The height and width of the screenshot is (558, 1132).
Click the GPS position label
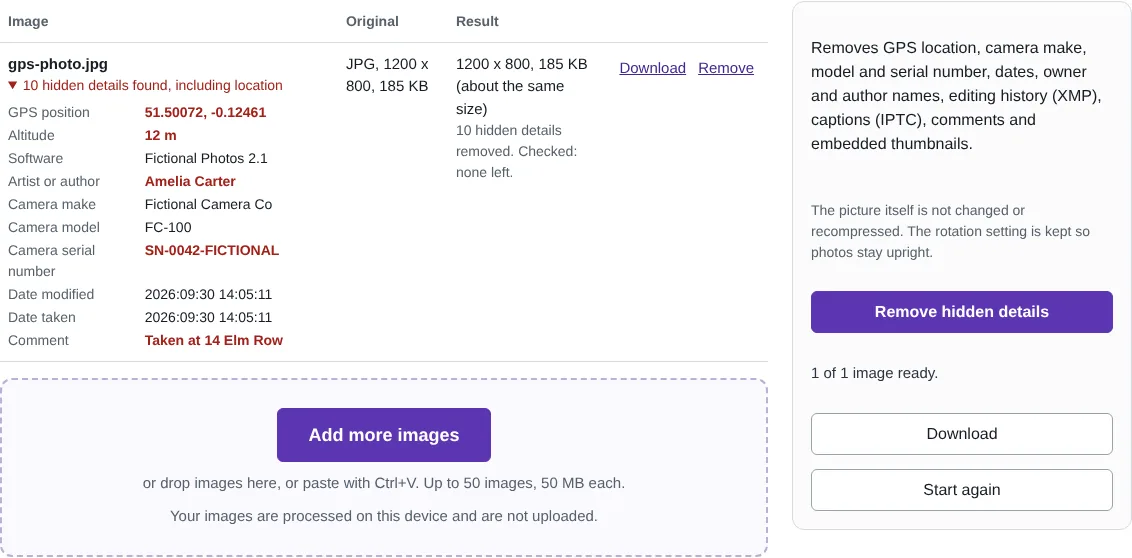click(49, 113)
